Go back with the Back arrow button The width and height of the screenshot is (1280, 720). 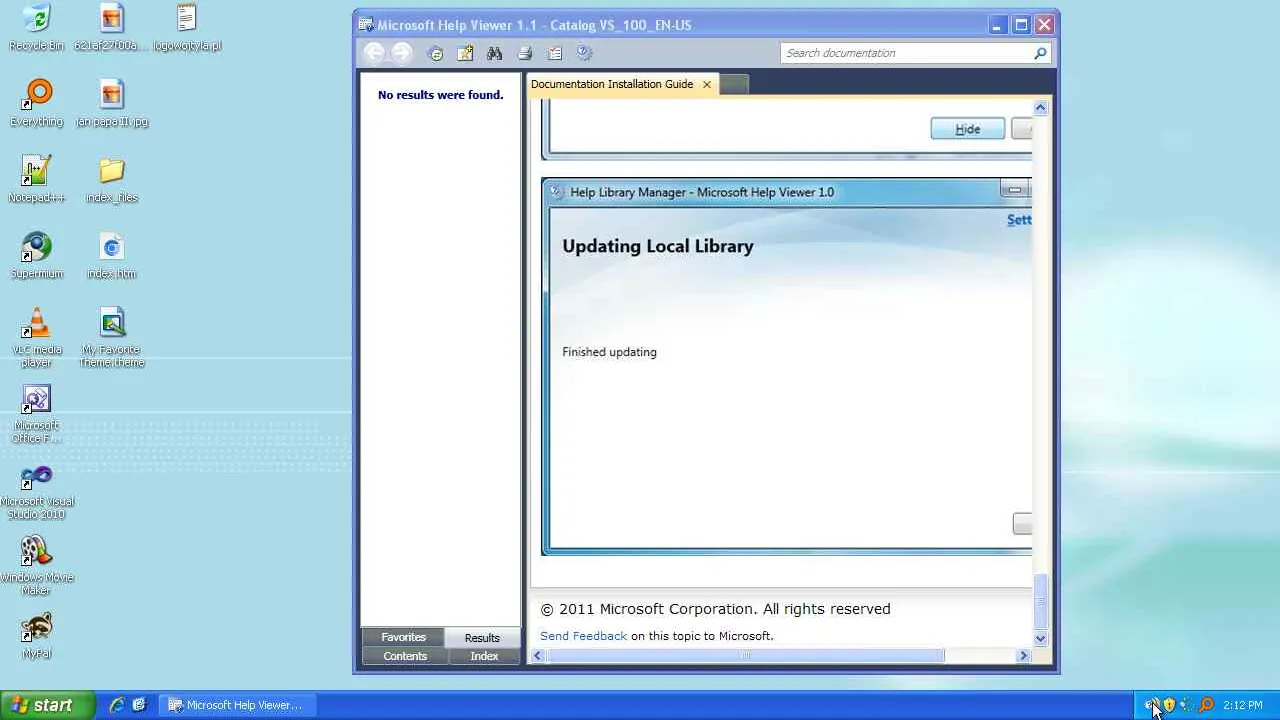(x=374, y=53)
